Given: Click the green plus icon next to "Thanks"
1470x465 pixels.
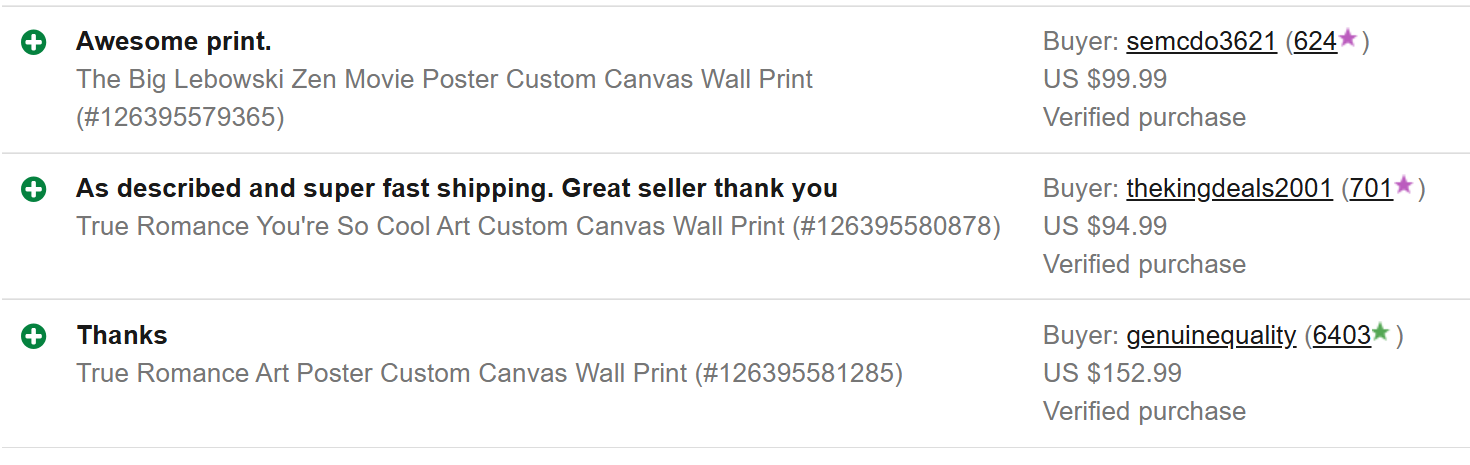Looking at the screenshot, I should pyautogui.click(x=34, y=336).
